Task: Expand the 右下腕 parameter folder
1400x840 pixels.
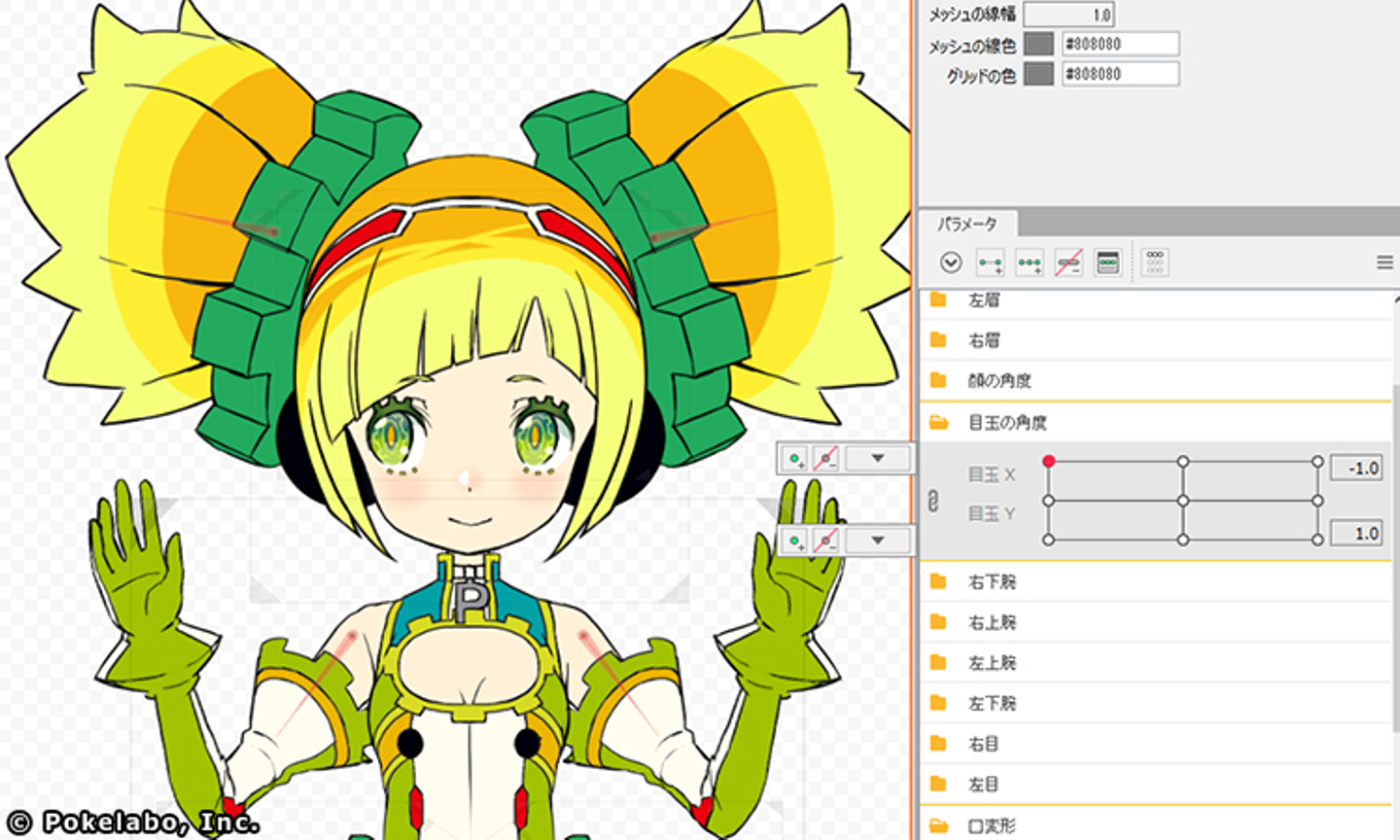Action: [938, 581]
